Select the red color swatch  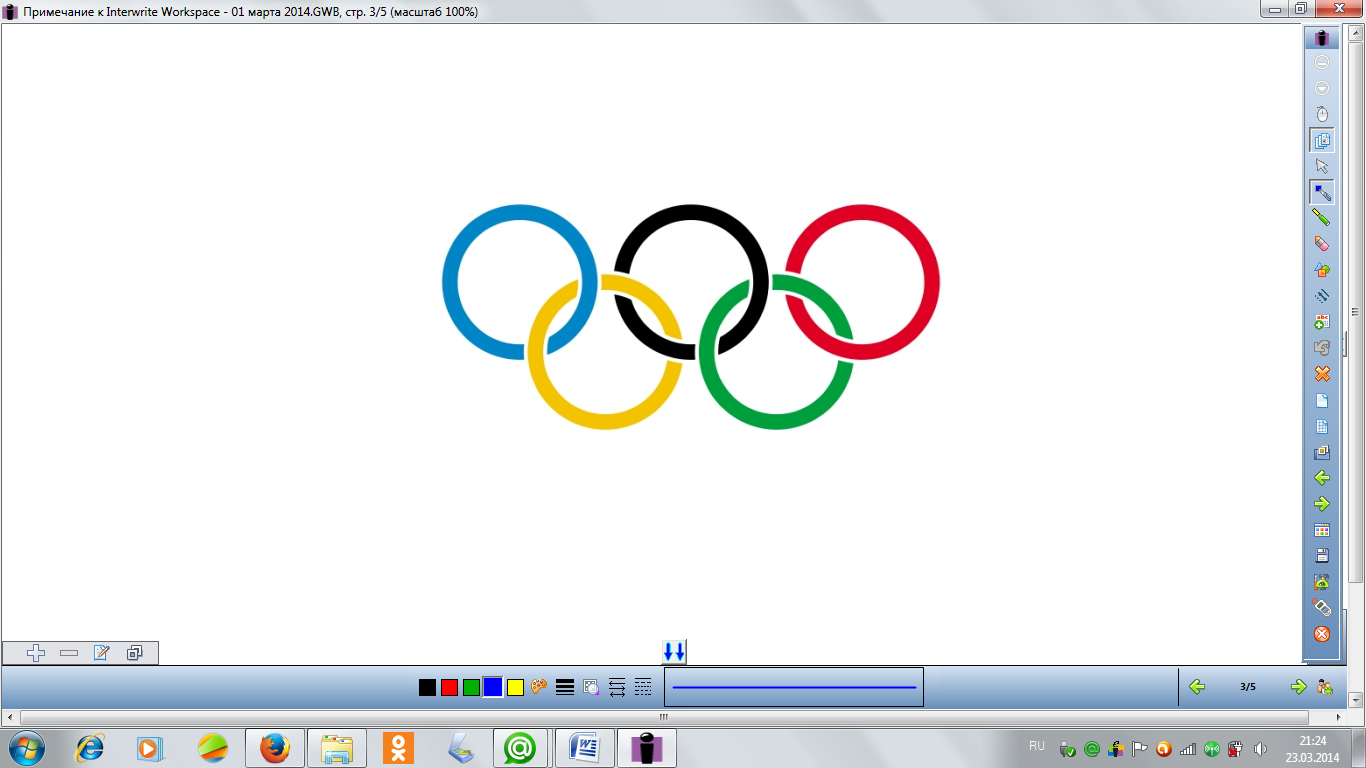[449, 687]
